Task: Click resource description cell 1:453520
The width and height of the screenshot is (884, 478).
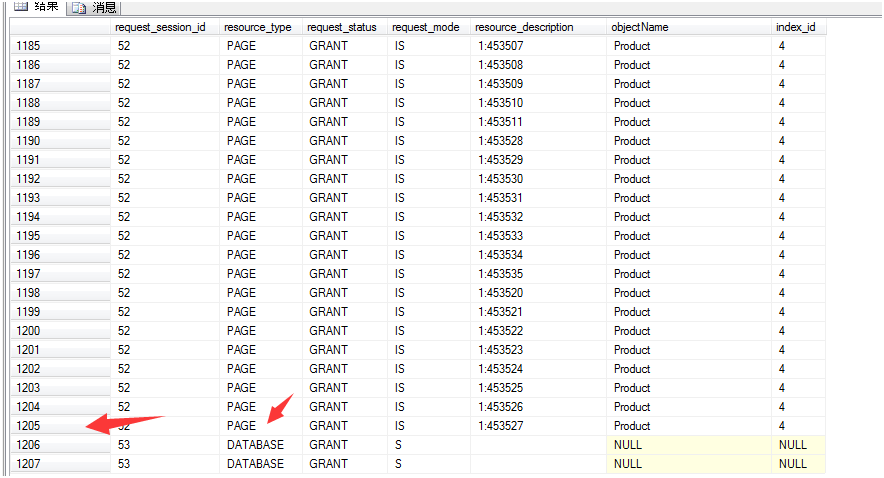Action: pos(538,293)
